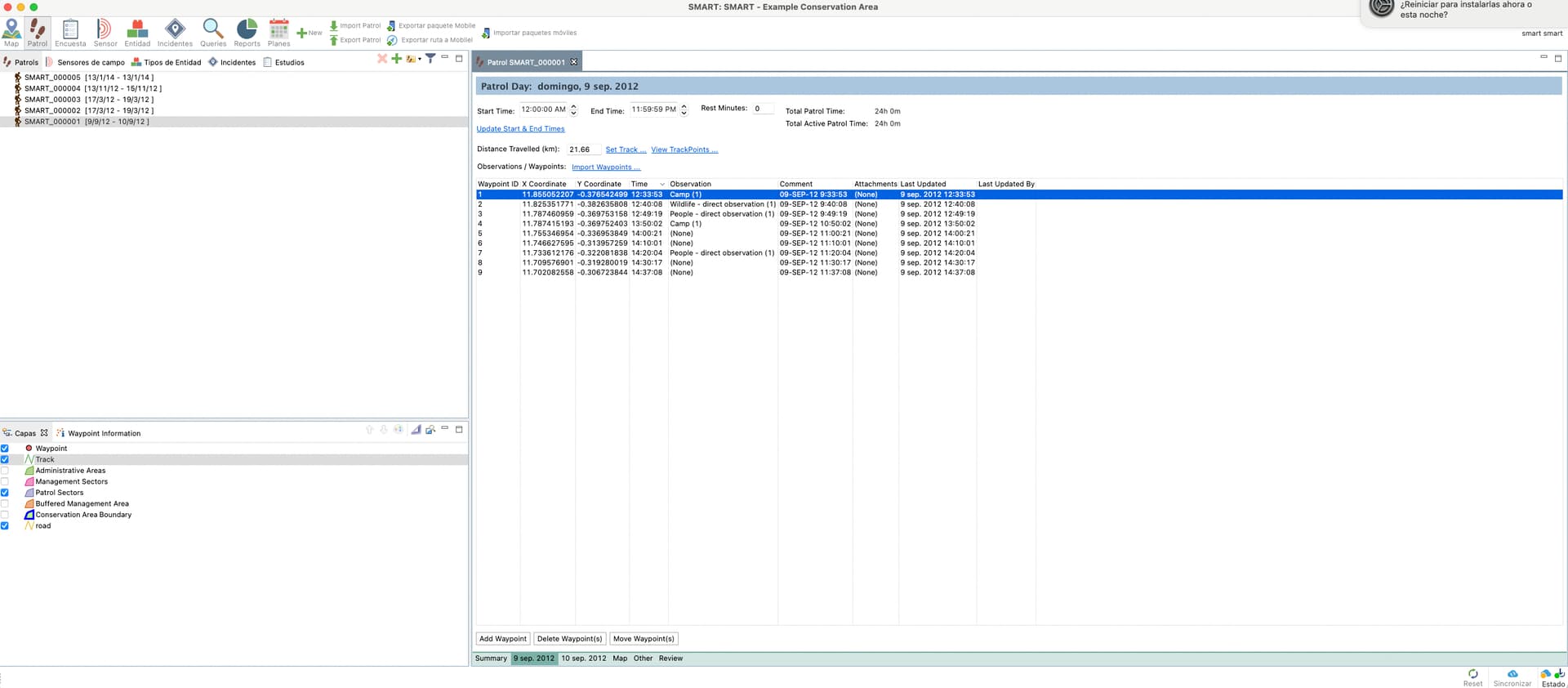Switch to the 10 sep. 2012 tab
Viewport: 1568px width, 688px height.
[x=583, y=659]
